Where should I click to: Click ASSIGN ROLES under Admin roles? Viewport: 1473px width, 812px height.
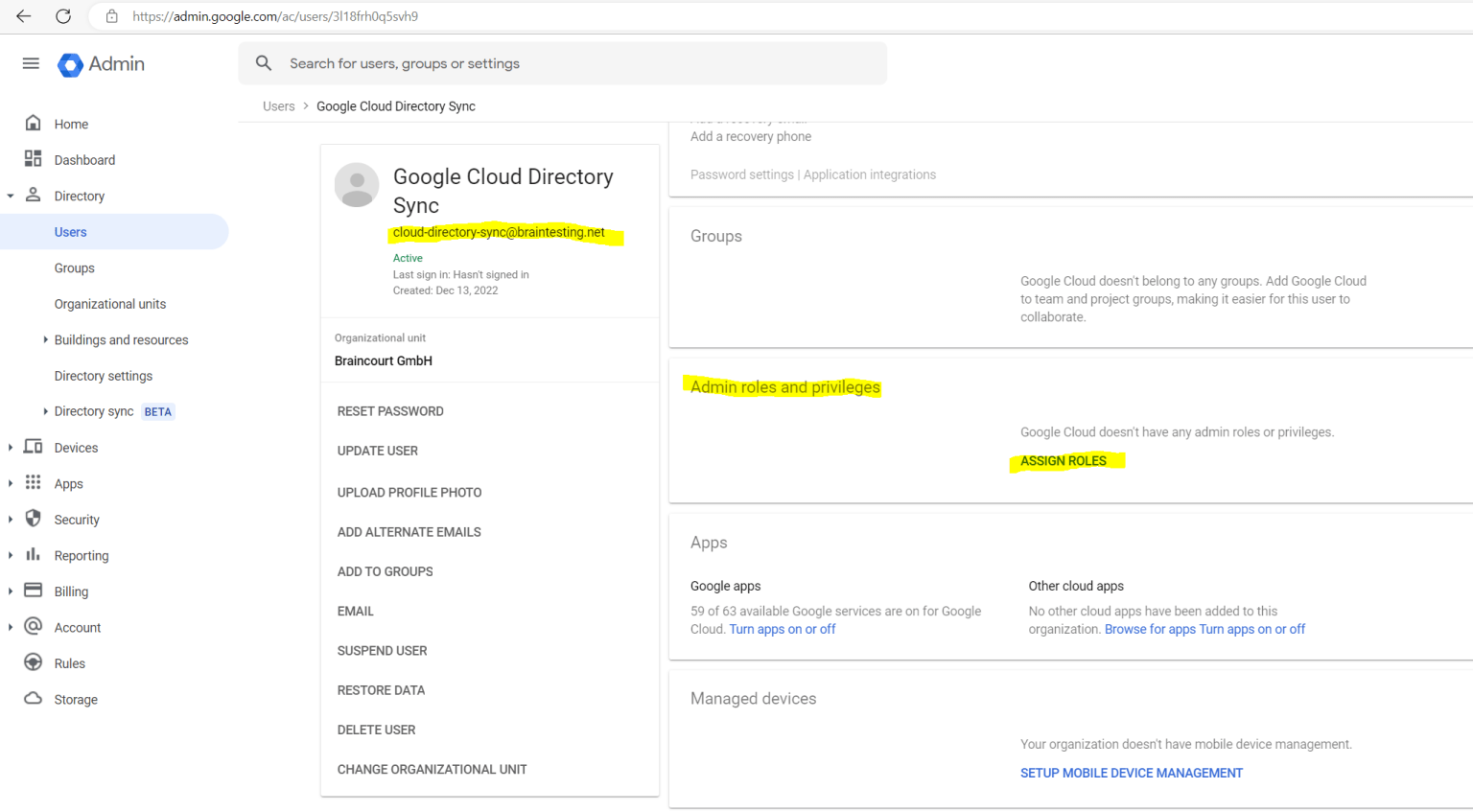coord(1065,460)
